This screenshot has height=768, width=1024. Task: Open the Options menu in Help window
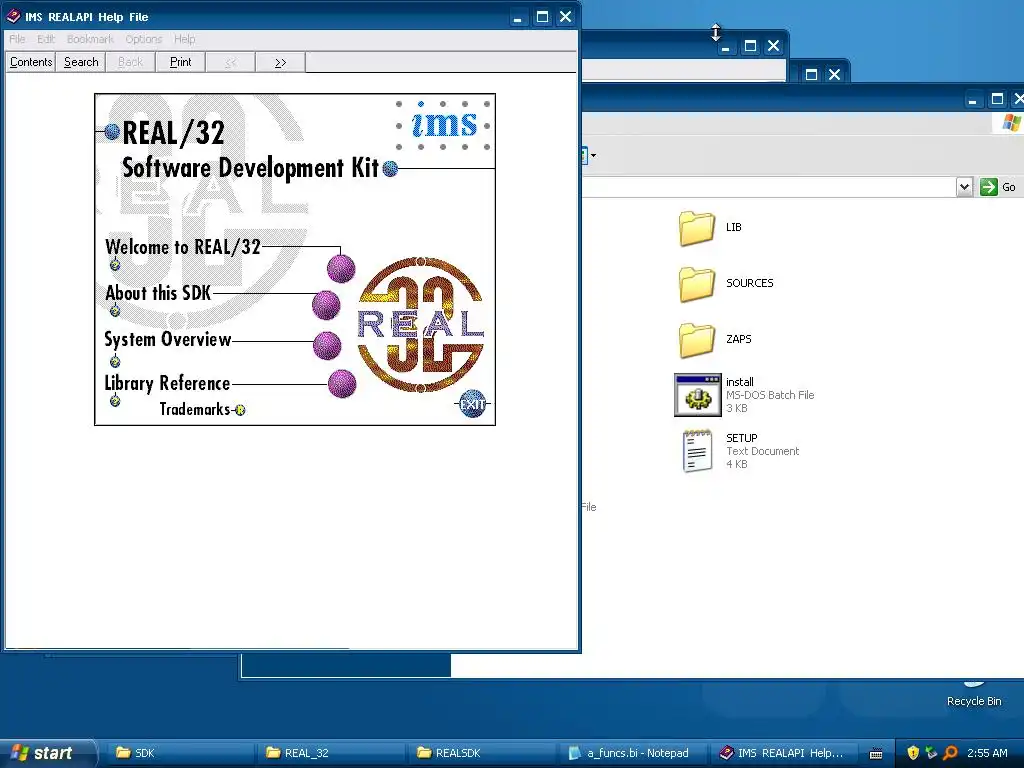(x=144, y=39)
